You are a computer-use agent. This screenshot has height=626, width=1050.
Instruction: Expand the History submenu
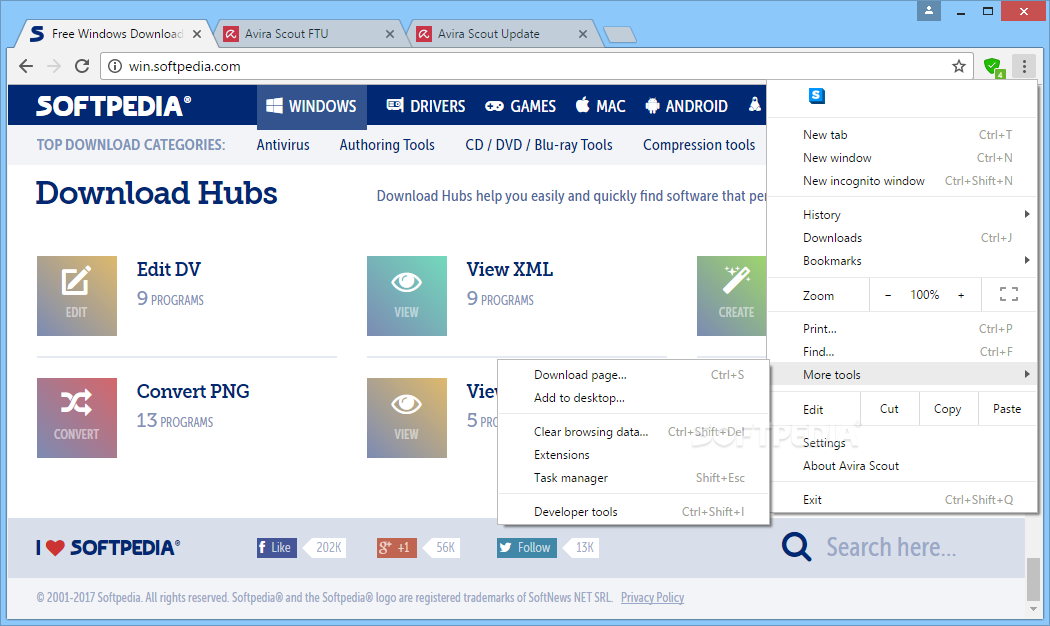tap(901, 214)
